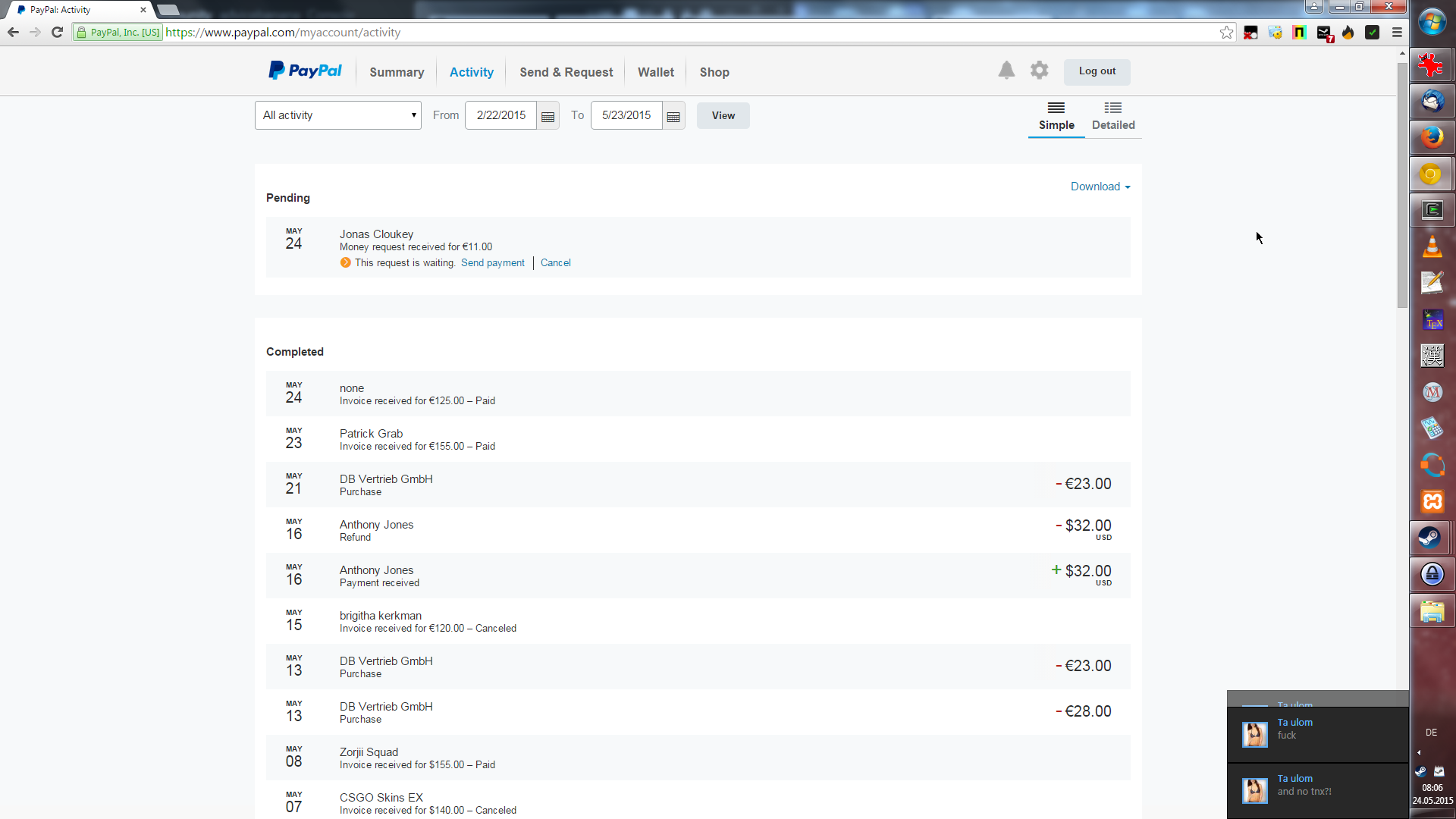Open the notifications bell icon
1456x819 pixels.
1006,71
